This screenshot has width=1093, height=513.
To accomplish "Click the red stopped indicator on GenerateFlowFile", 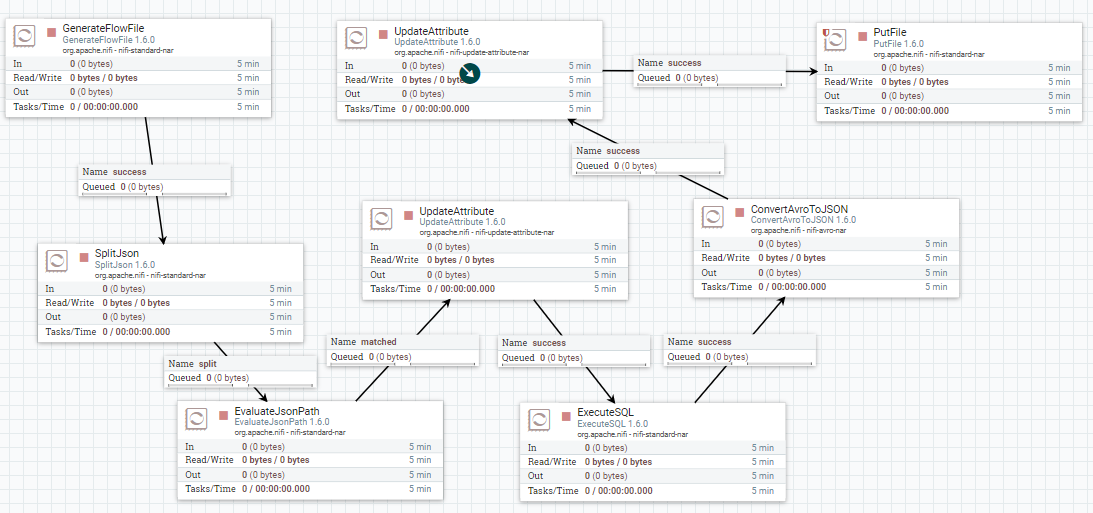I will pos(53,34).
